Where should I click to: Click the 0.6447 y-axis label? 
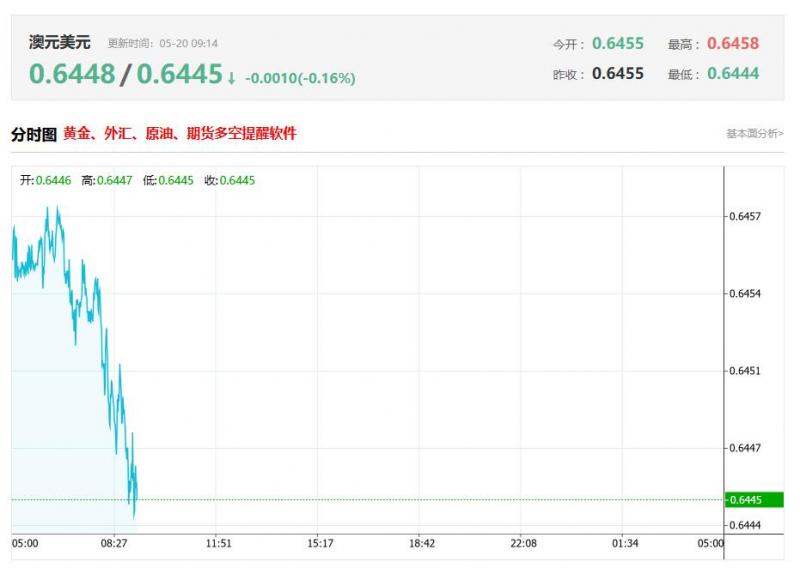745,448
